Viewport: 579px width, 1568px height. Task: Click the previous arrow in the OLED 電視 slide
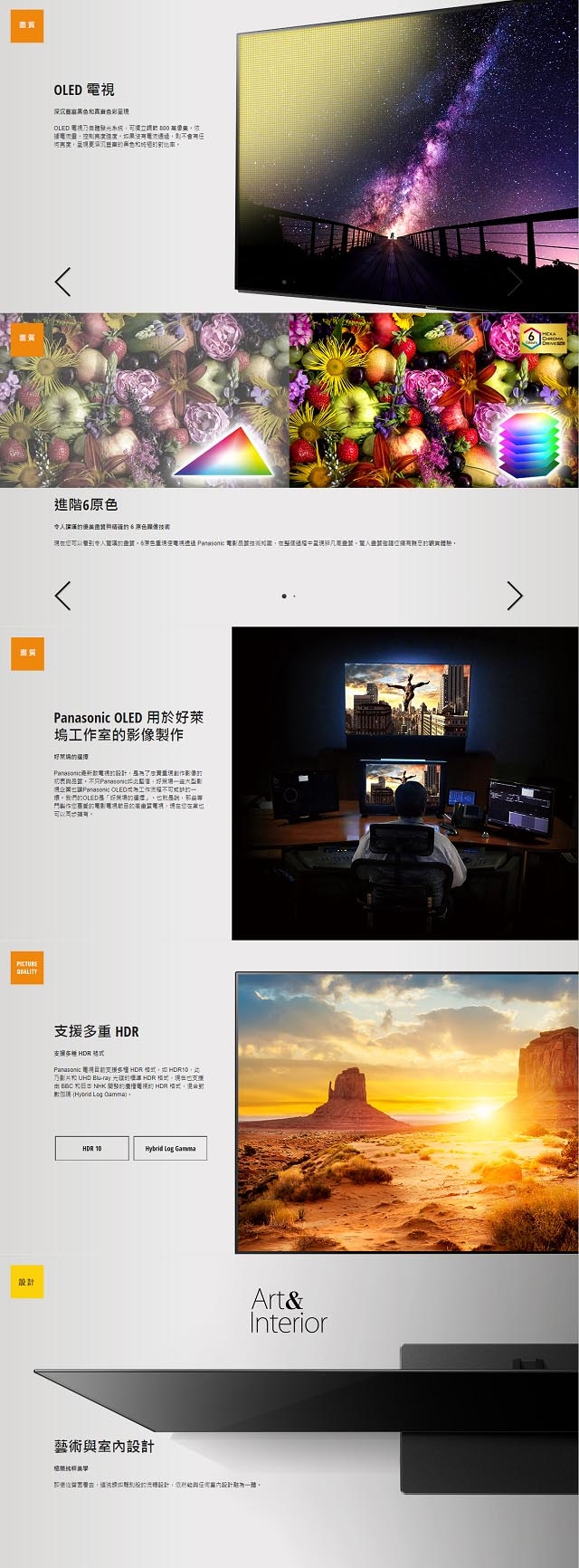pos(62,282)
